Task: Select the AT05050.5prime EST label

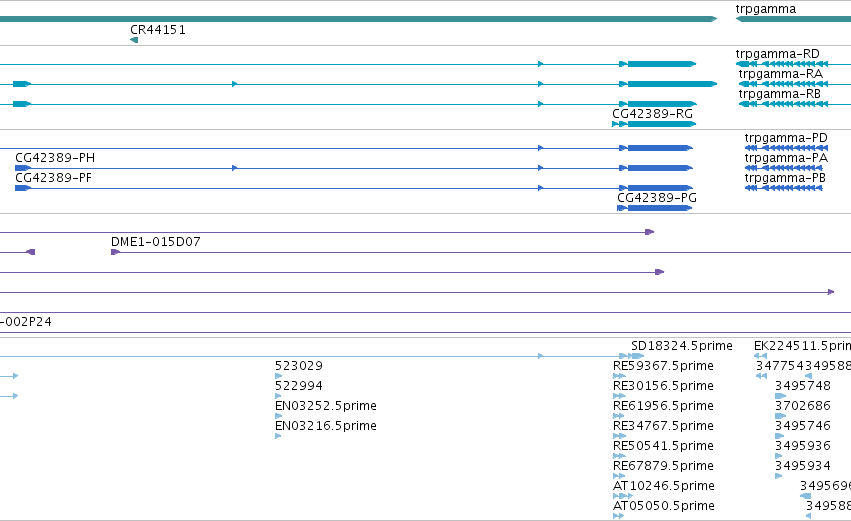Action: click(664, 506)
